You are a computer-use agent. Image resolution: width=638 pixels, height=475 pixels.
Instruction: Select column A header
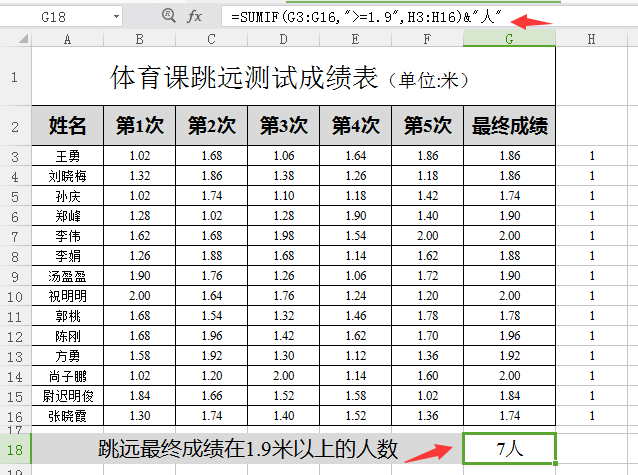coord(68,39)
